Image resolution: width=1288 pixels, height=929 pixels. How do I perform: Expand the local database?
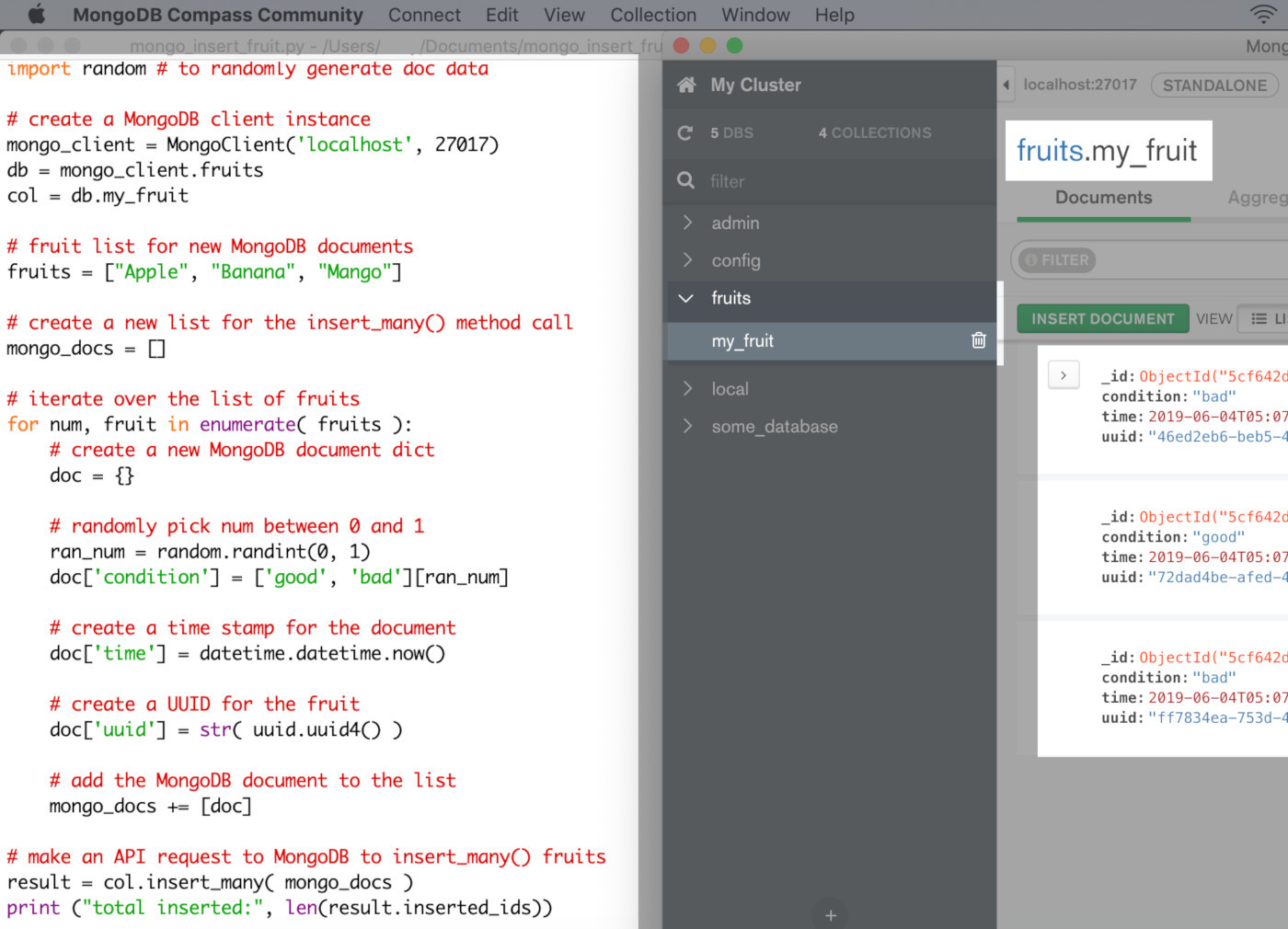[687, 388]
